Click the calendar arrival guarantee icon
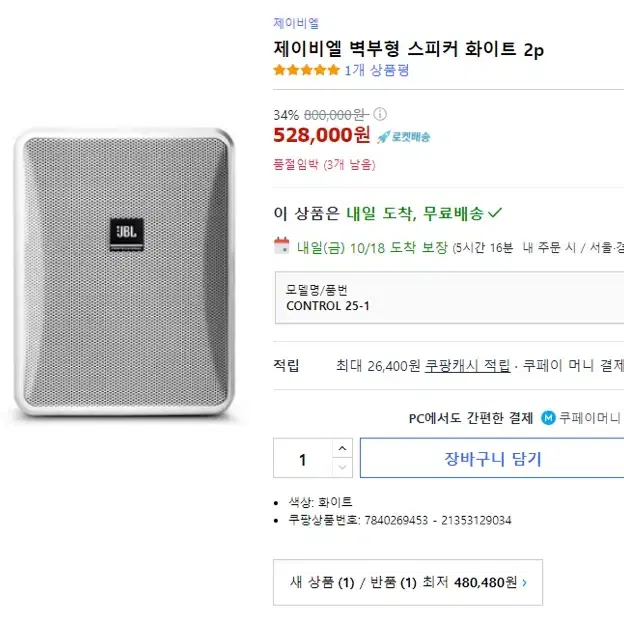624x624 pixels. pyautogui.click(x=282, y=245)
